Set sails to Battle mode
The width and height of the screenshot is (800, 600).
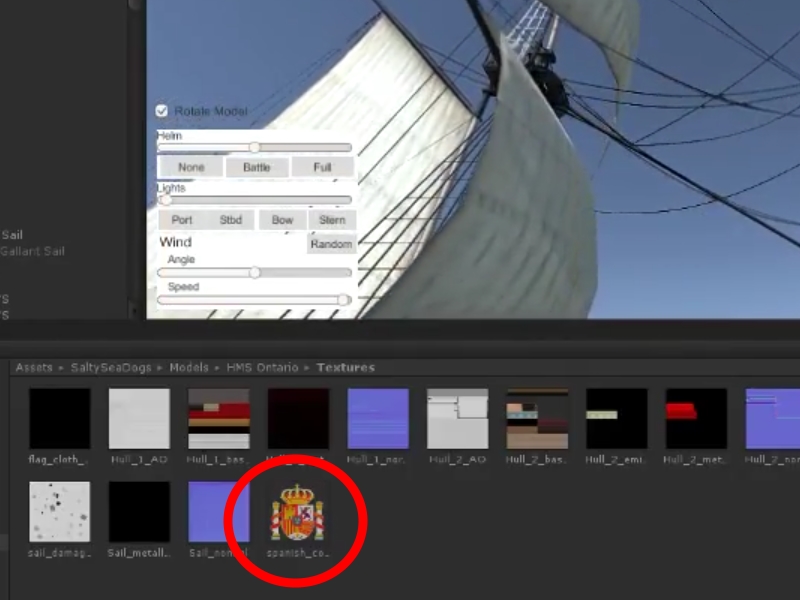click(256, 168)
